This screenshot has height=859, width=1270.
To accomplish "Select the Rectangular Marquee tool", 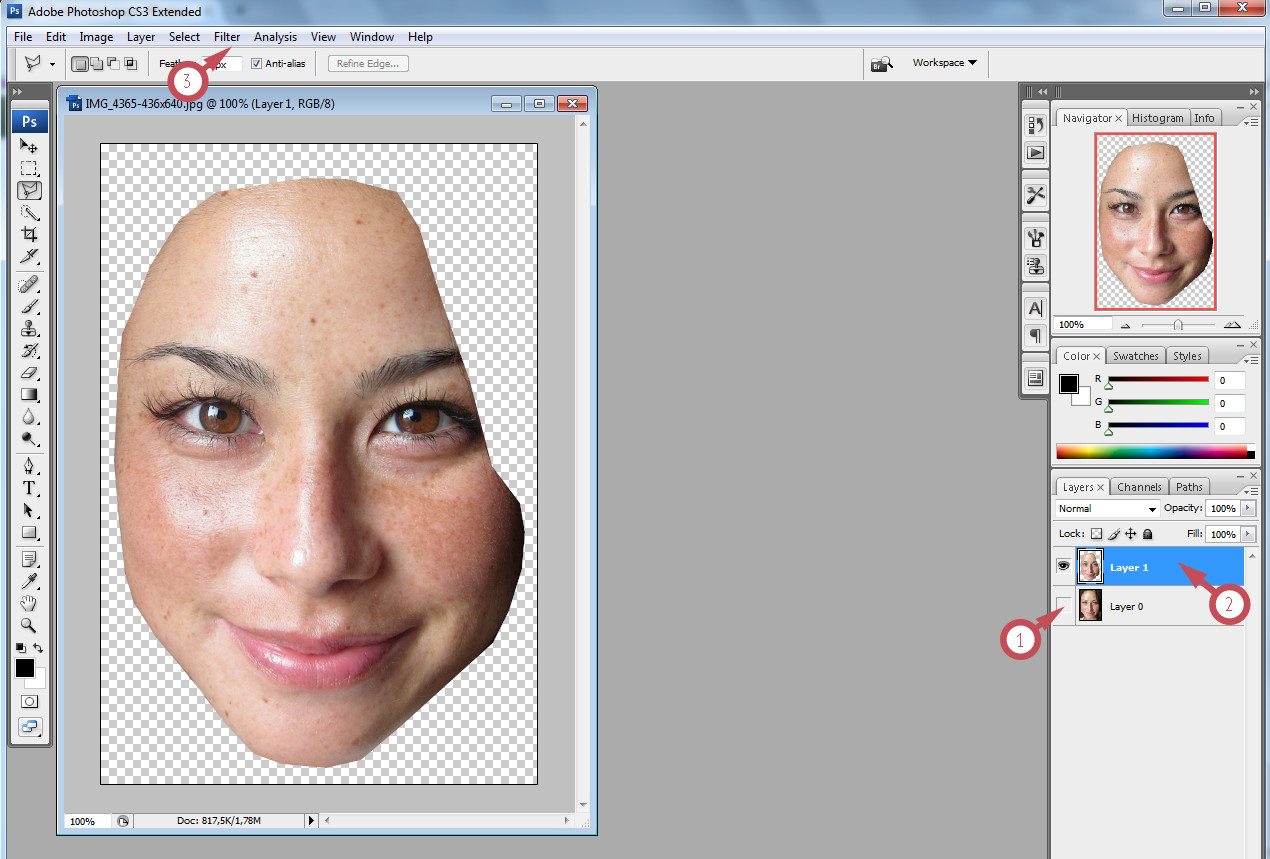I will pos(29,168).
